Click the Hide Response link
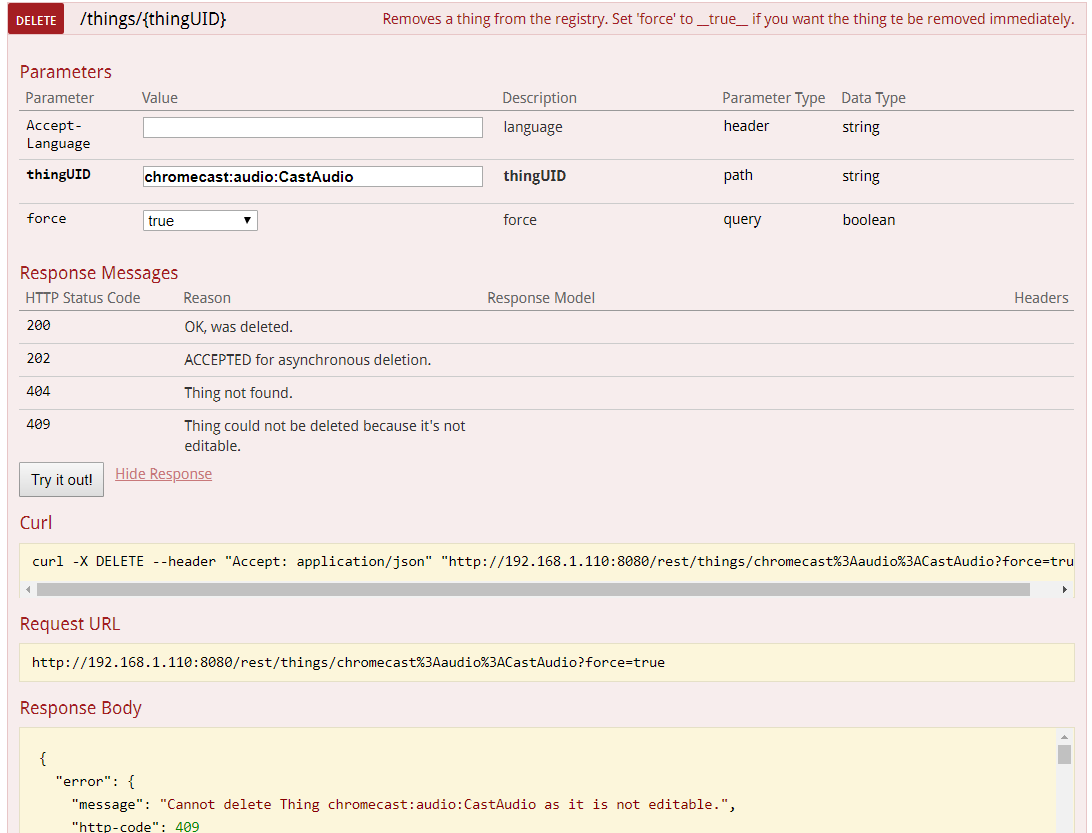 pos(163,474)
